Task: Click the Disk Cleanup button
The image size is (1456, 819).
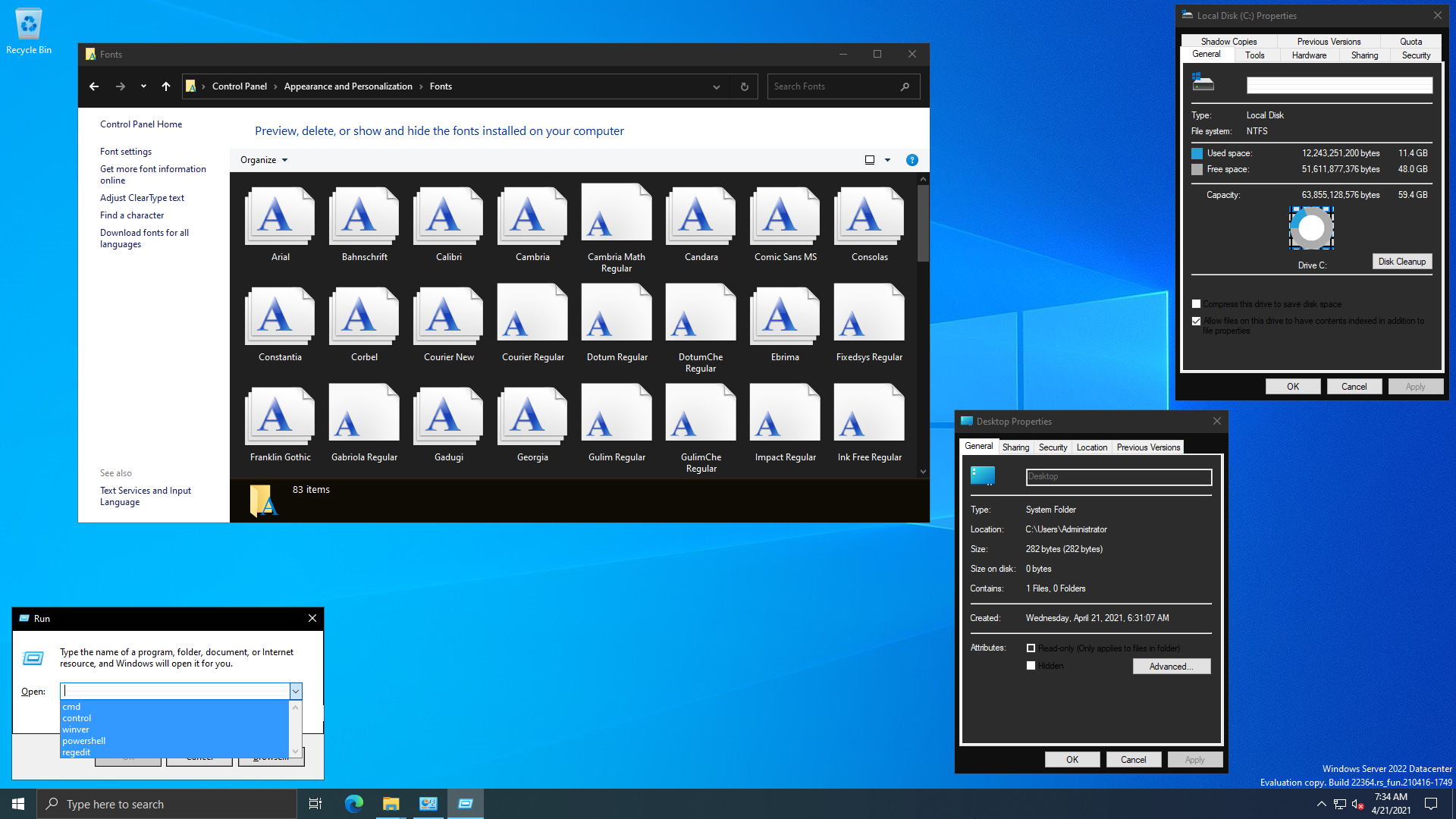Action: (1401, 262)
